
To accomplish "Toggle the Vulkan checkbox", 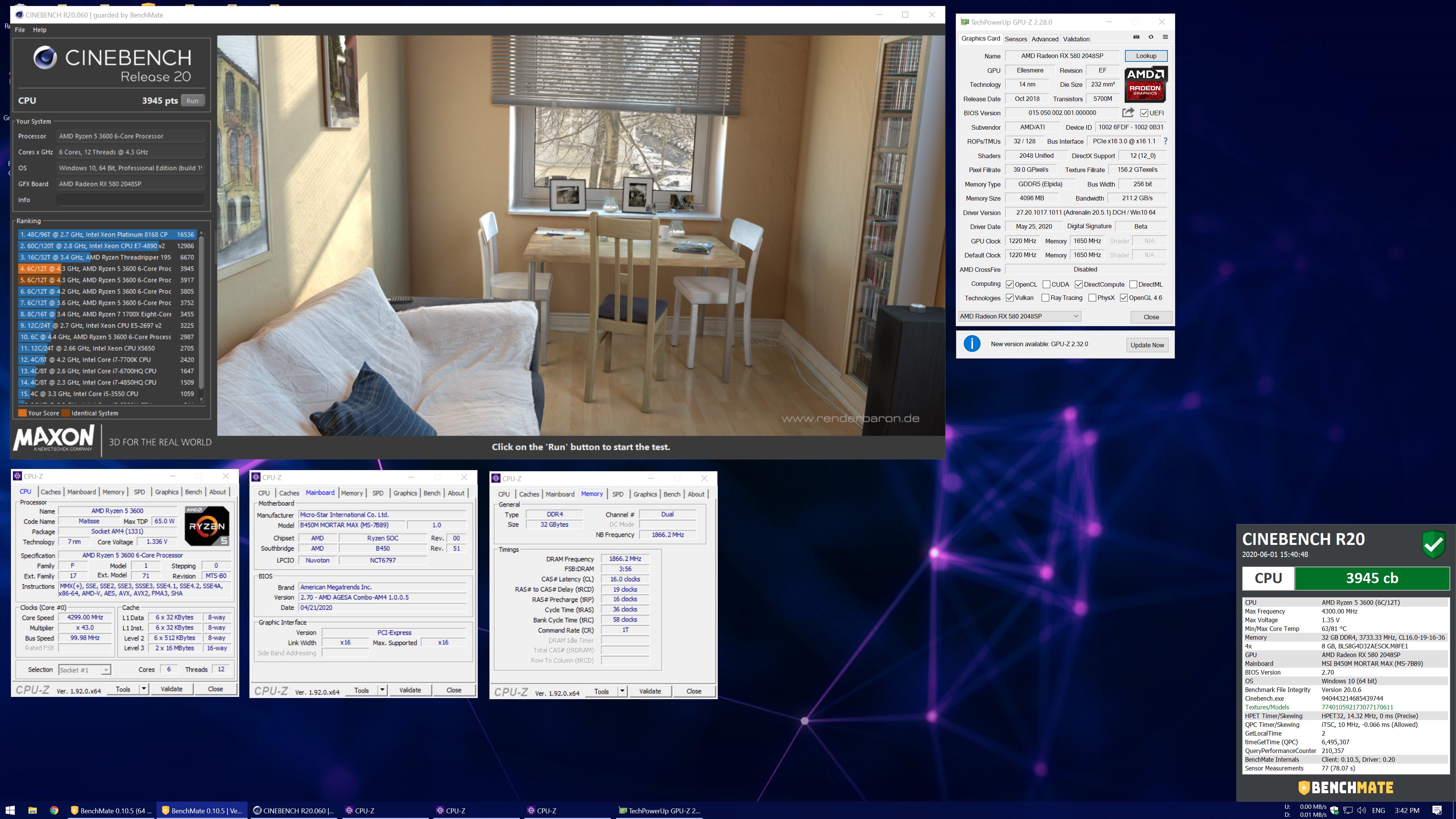I will point(1009,298).
